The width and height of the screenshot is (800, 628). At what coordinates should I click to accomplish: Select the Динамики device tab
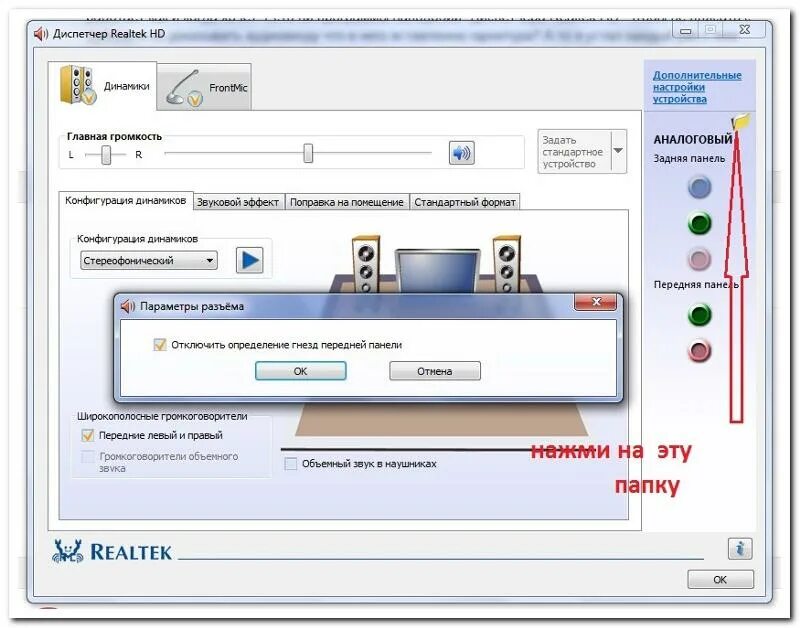tap(103, 86)
